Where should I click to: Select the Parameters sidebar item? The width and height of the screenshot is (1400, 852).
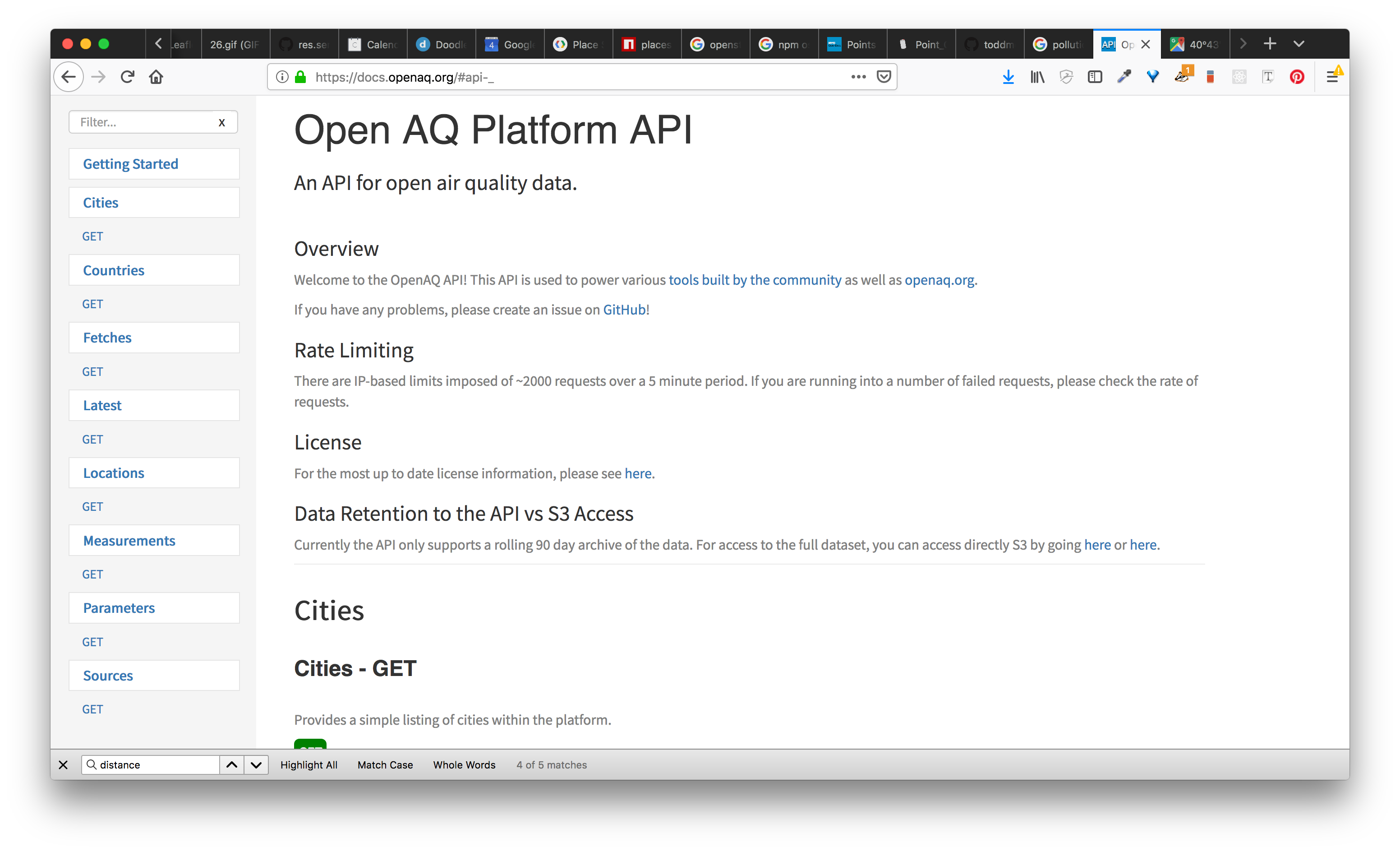[x=118, y=607]
